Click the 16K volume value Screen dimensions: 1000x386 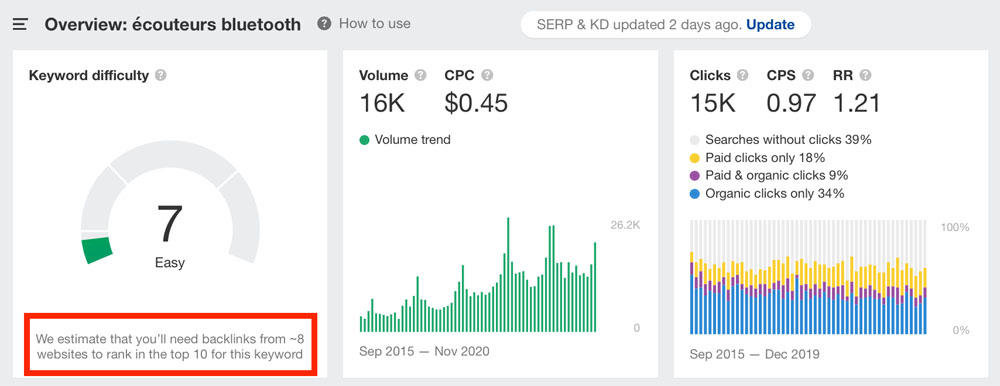(382, 103)
